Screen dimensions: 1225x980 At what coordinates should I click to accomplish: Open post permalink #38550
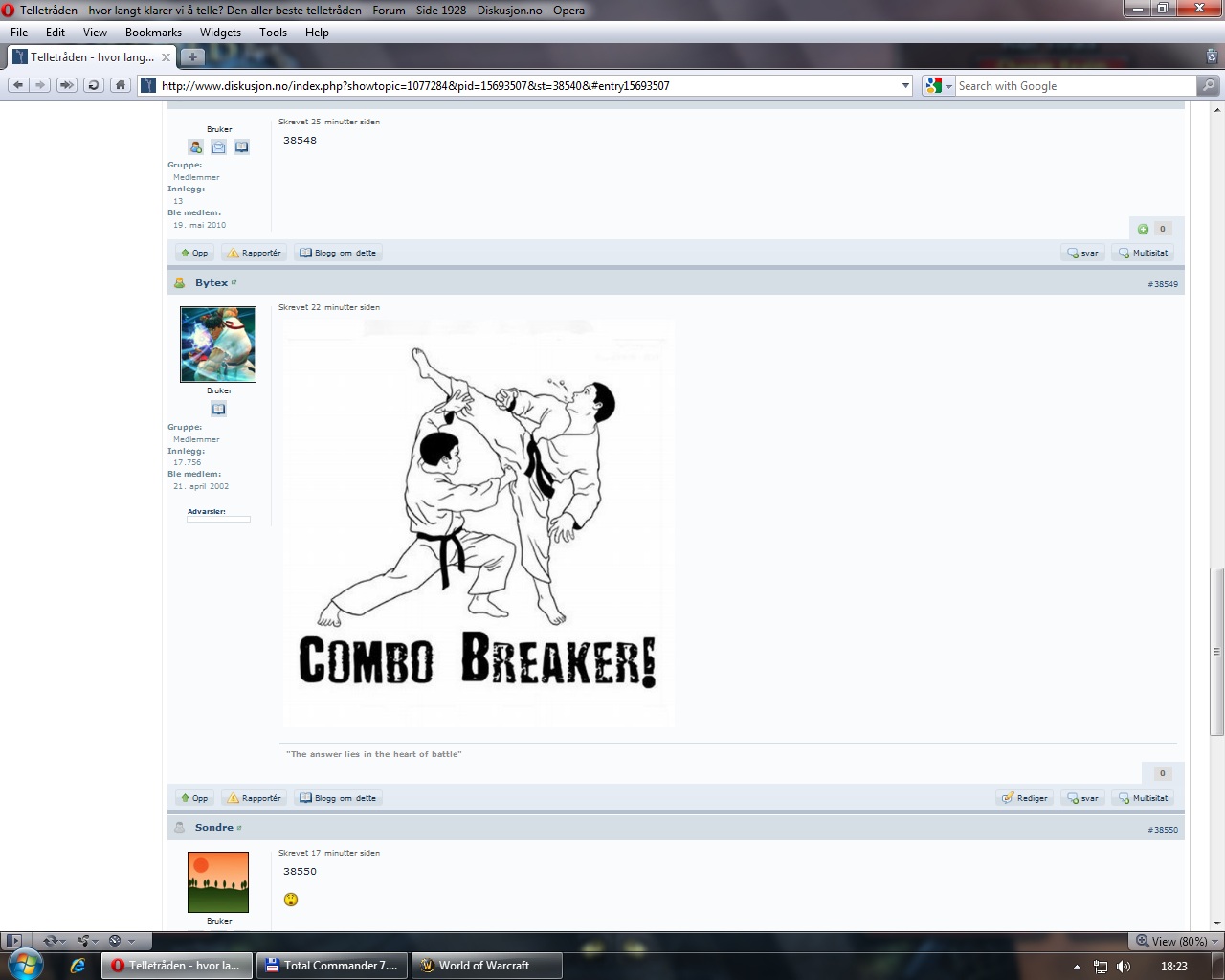tap(1163, 830)
